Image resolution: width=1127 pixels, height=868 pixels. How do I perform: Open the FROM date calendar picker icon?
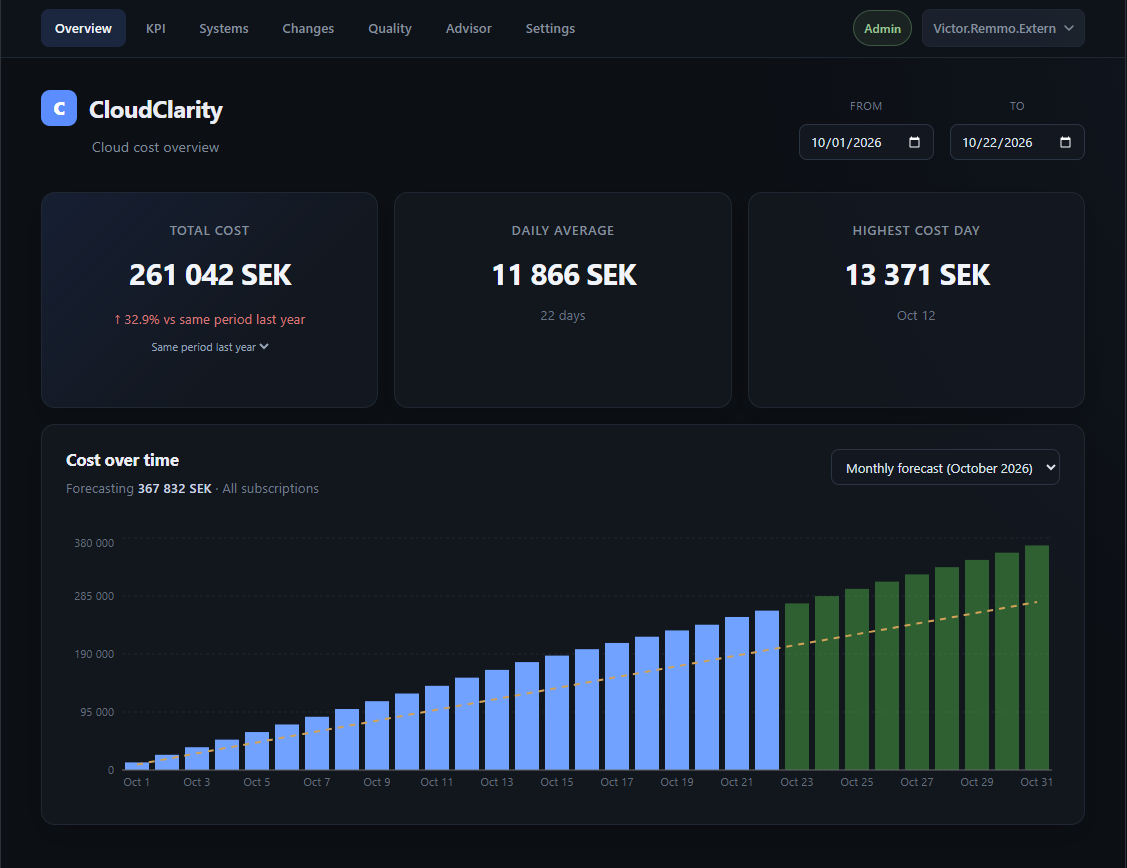[x=914, y=142]
